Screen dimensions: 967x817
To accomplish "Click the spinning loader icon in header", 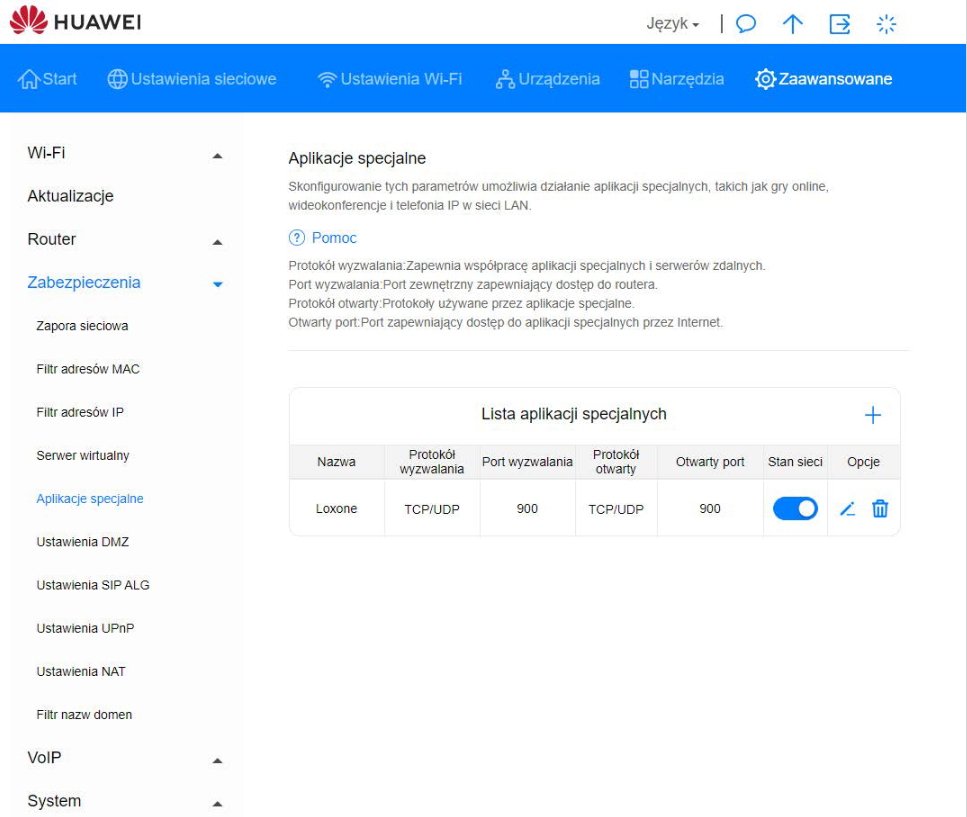I will point(886,24).
